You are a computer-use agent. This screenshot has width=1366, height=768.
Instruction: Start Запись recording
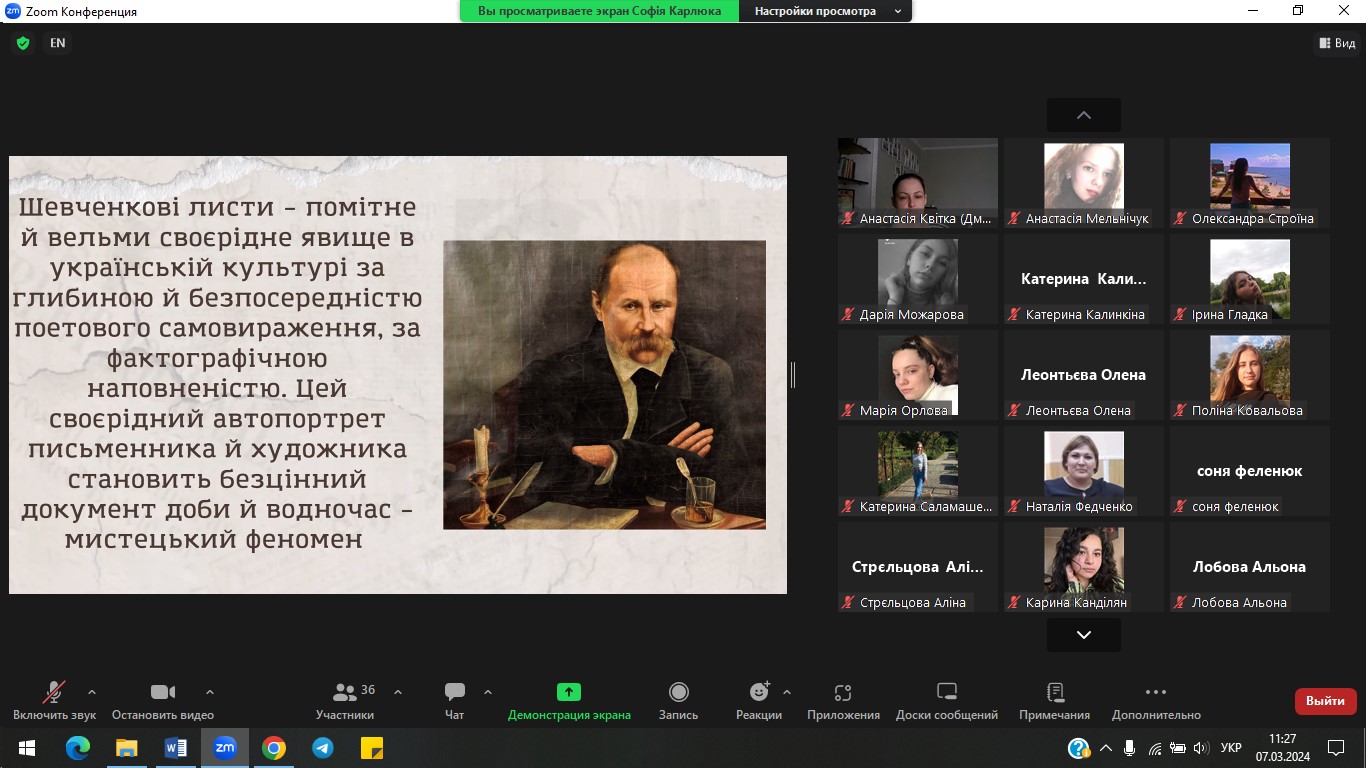[x=678, y=700]
